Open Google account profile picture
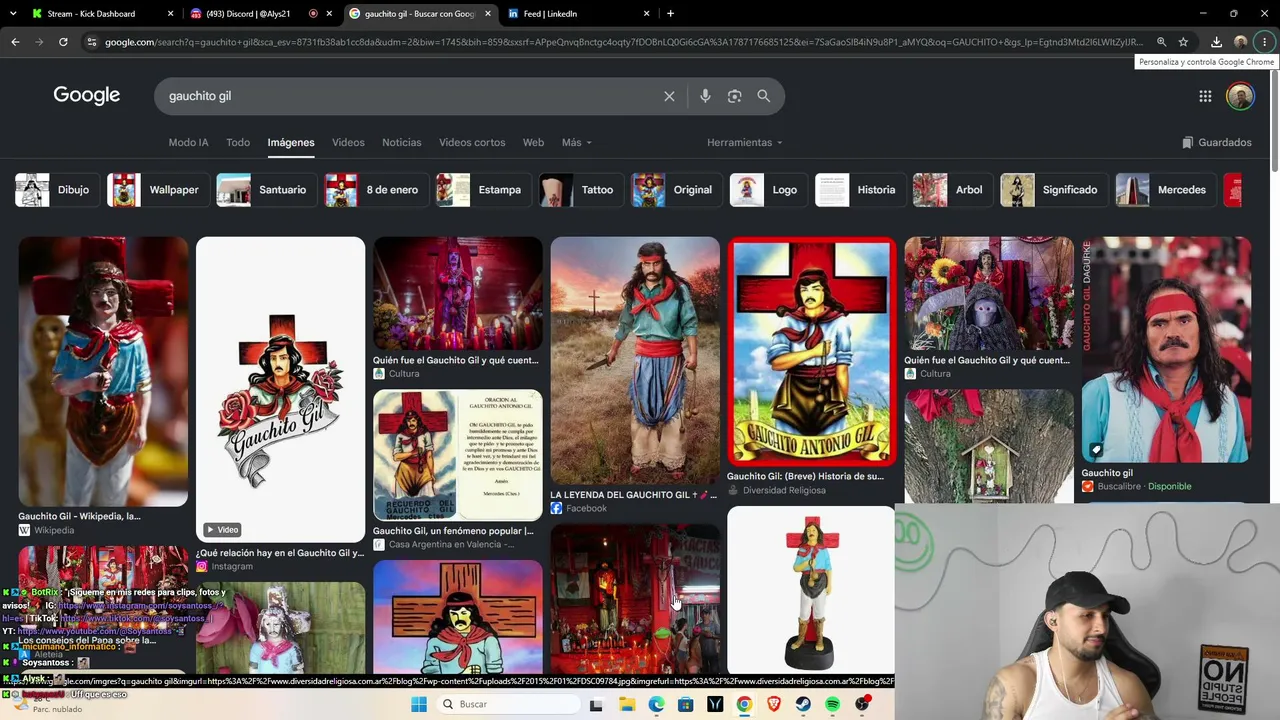This screenshot has height=720, width=1280. point(1240,96)
